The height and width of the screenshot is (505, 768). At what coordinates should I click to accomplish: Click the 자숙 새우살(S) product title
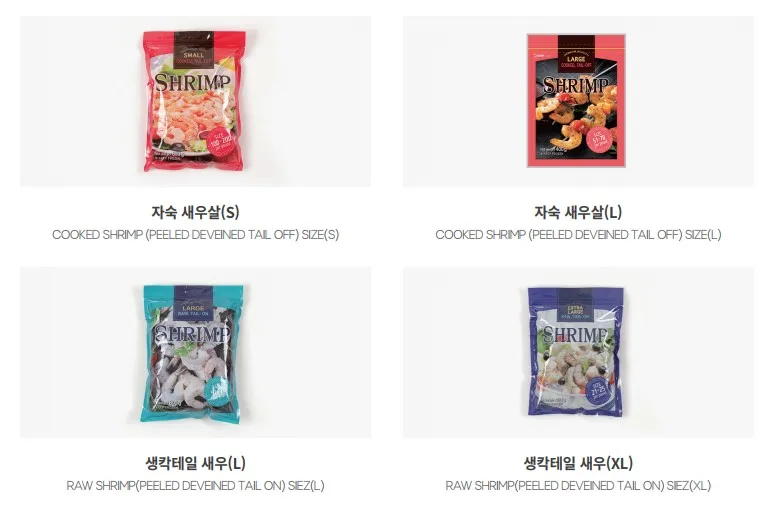coord(195,212)
